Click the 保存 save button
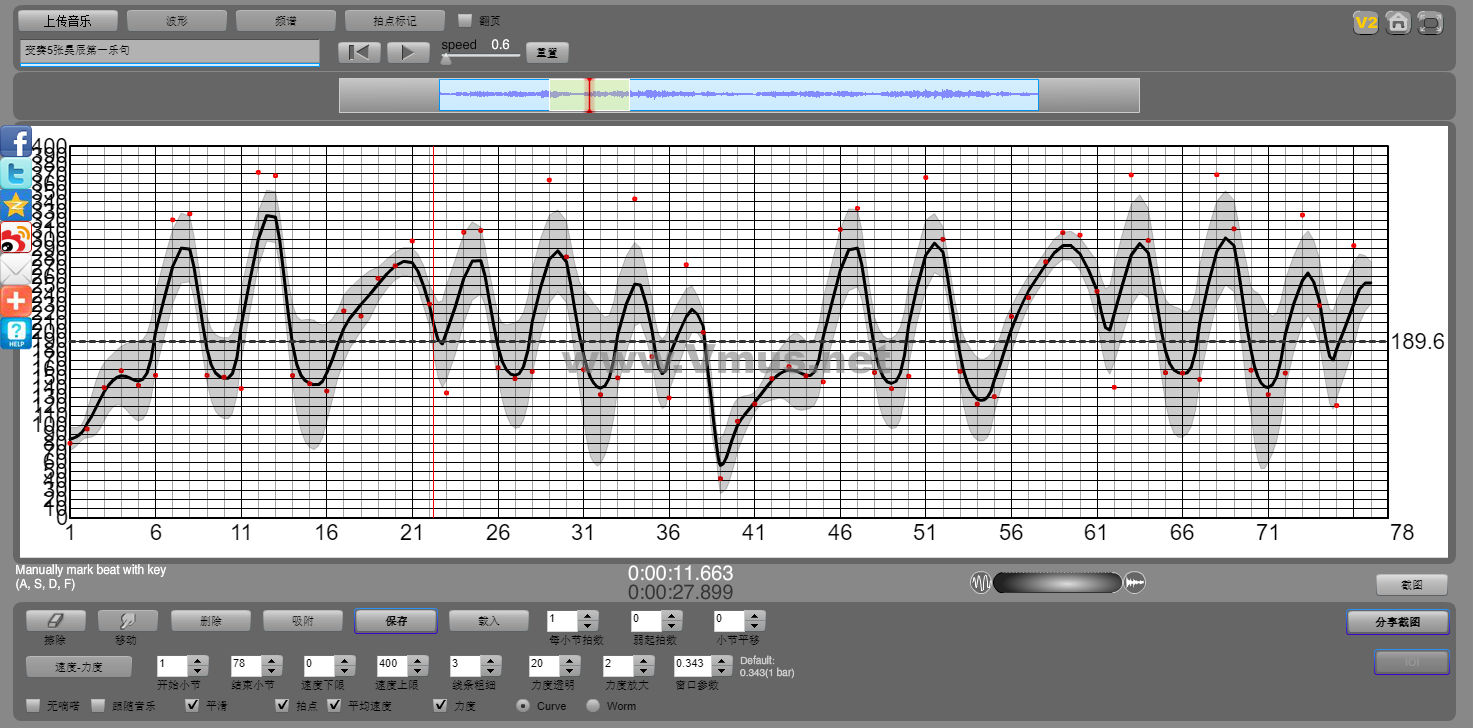Image resolution: width=1473 pixels, height=728 pixels. (x=396, y=621)
